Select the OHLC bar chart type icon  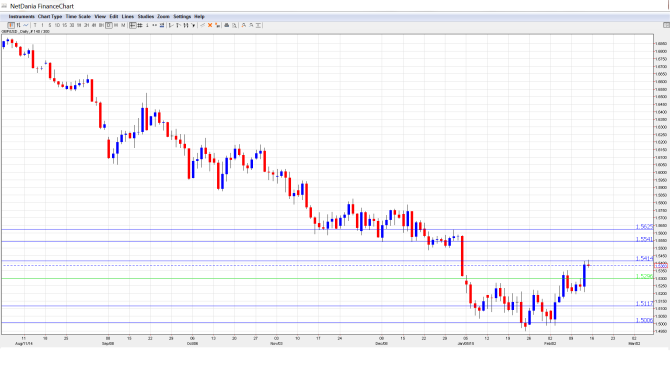point(18,25)
